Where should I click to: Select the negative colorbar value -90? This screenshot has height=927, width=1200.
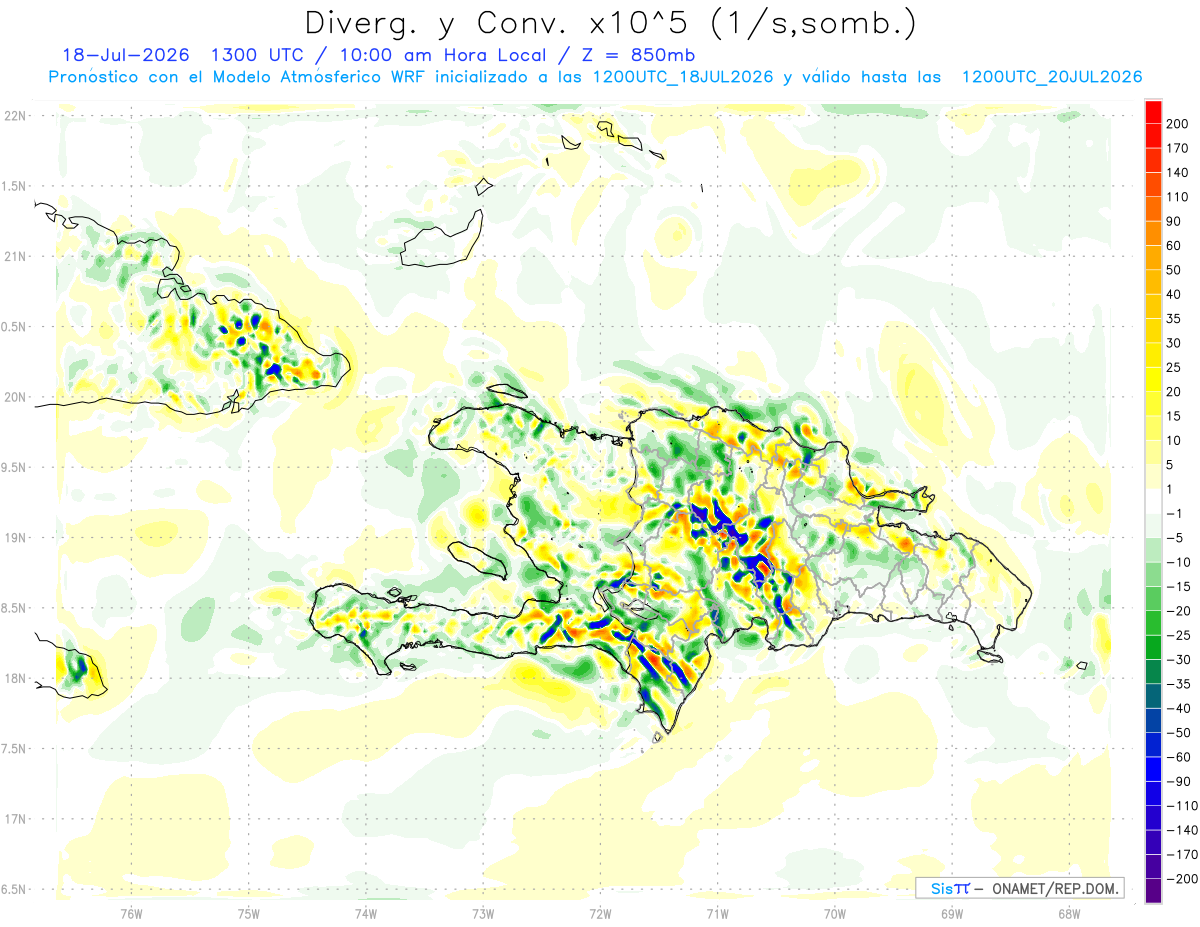[x=1177, y=781]
